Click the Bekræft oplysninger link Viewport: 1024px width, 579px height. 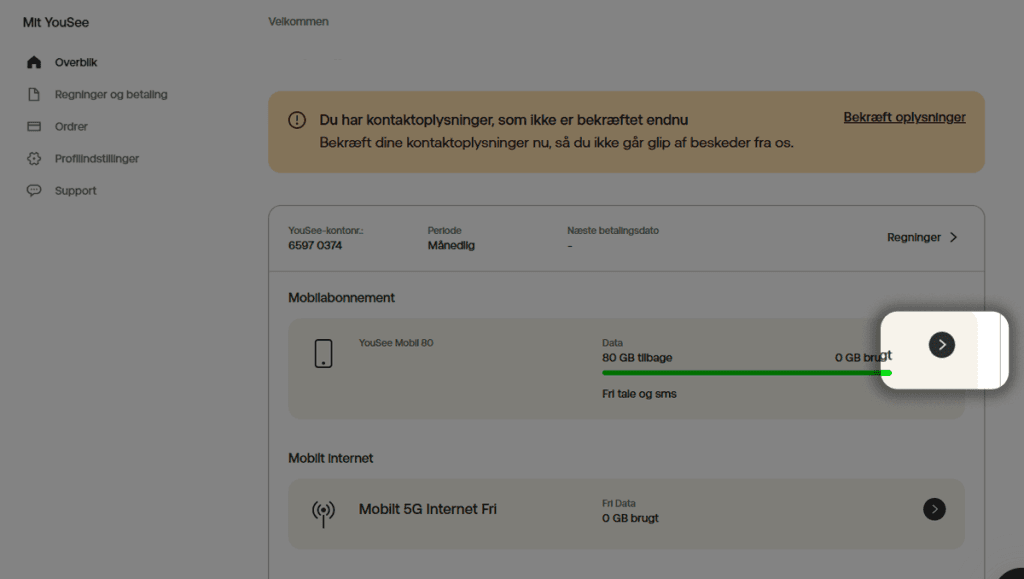tap(903, 117)
